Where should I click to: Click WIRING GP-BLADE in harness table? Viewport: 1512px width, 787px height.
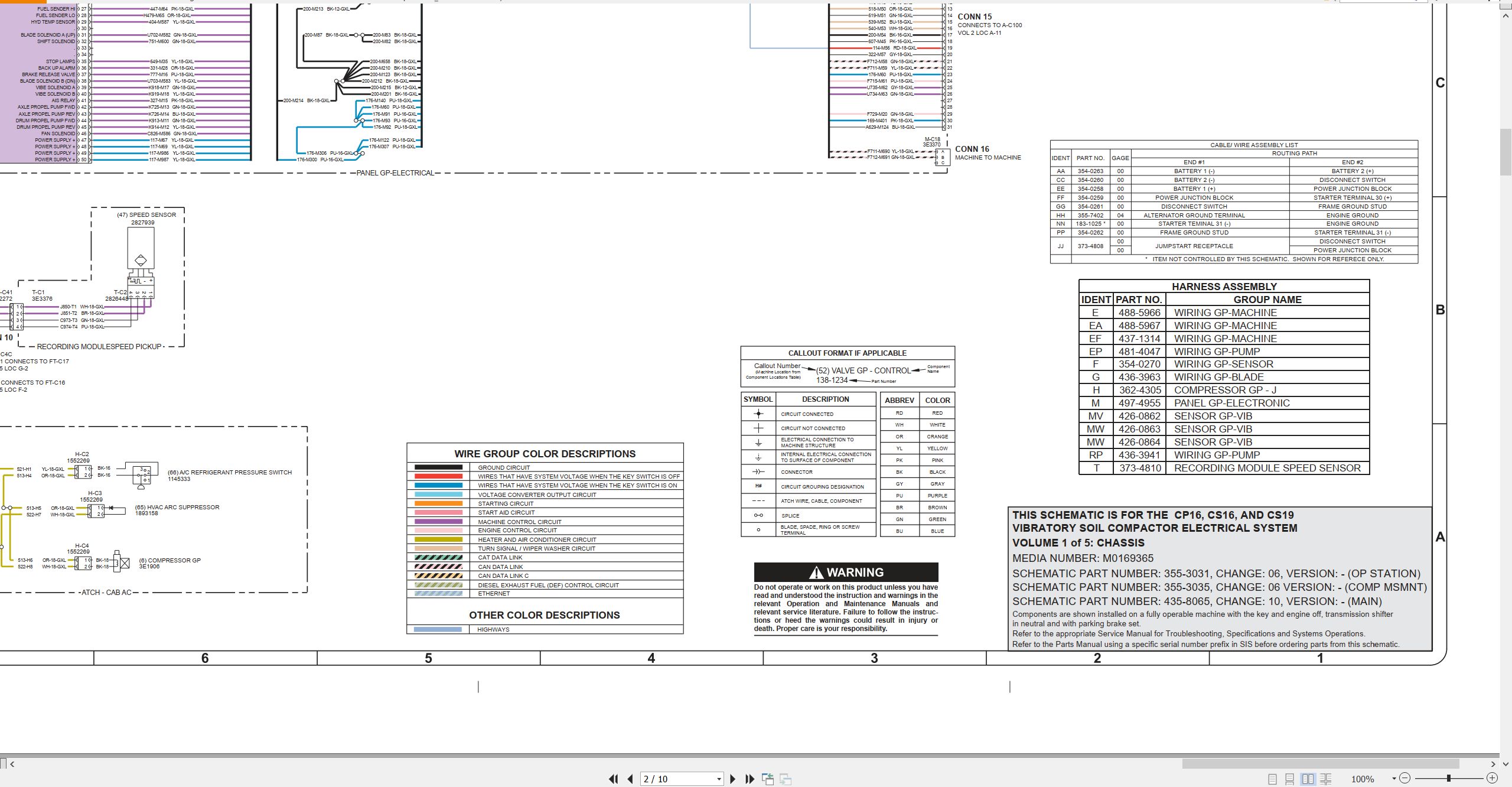[x=1218, y=377]
